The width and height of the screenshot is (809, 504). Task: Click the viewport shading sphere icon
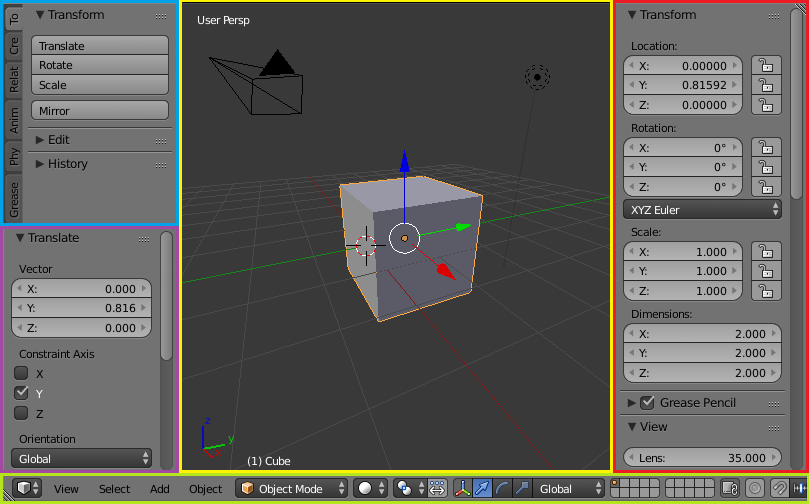(365, 488)
